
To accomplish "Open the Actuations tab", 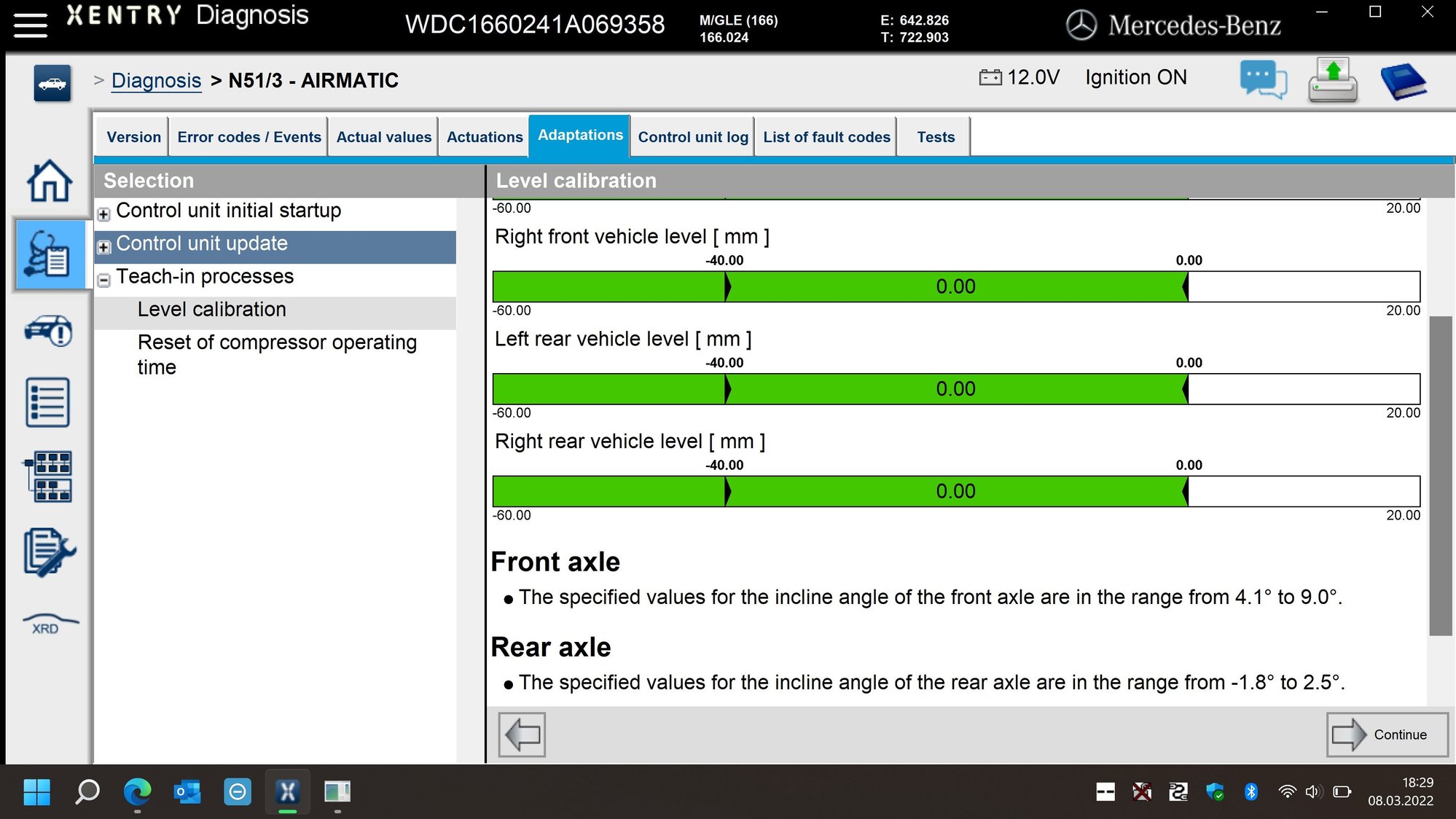I will (x=483, y=136).
